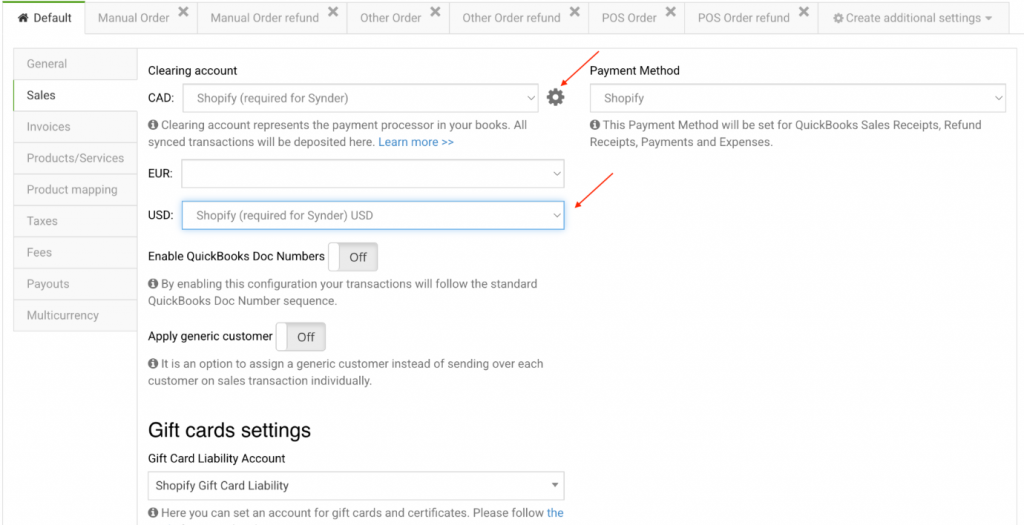Viewport: 1024px width, 525px height.
Task: Open the CAD clearing account dropdown
Action: pyautogui.click(x=360, y=99)
